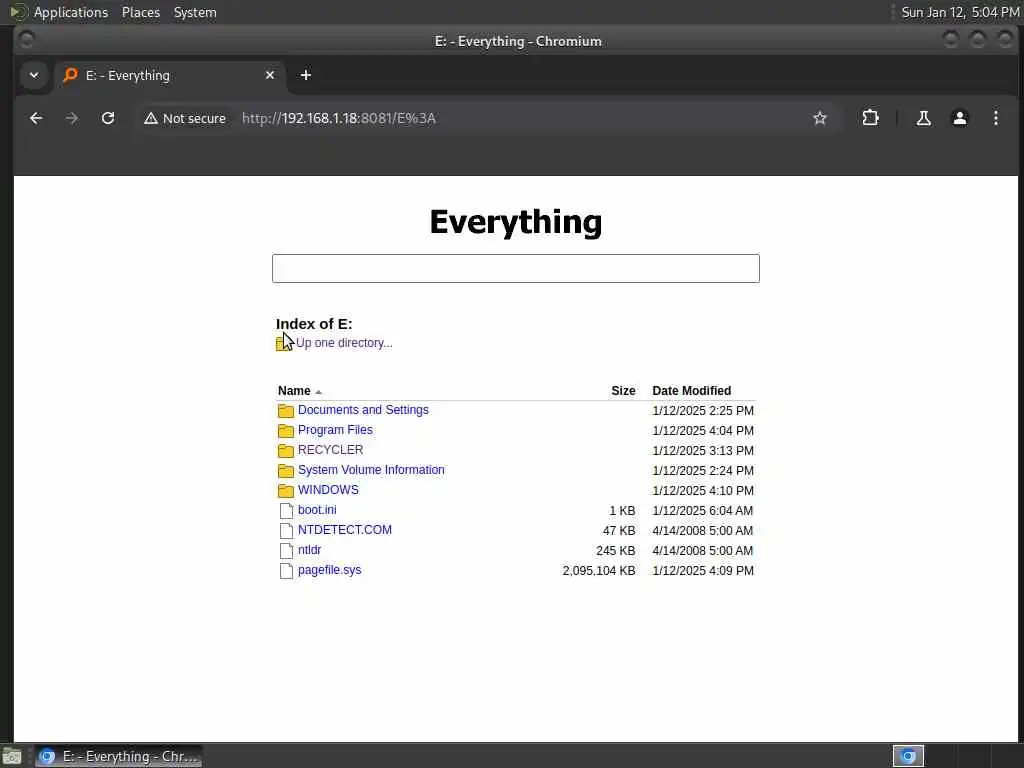
Task: Go up one directory
Action: 344,343
